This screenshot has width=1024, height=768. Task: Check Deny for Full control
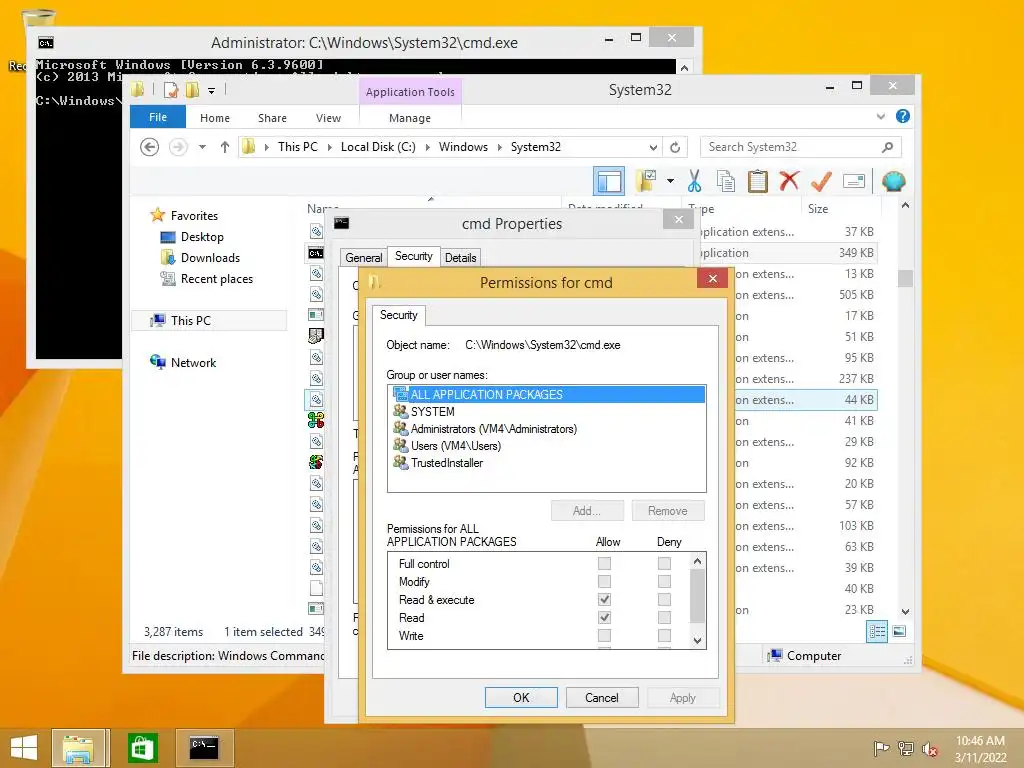[x=664, y=563]
